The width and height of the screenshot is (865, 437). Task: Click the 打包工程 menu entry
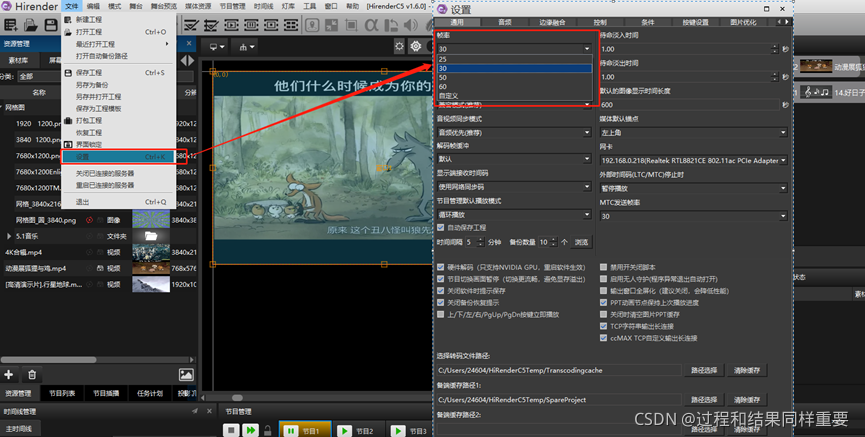point(89,120)
